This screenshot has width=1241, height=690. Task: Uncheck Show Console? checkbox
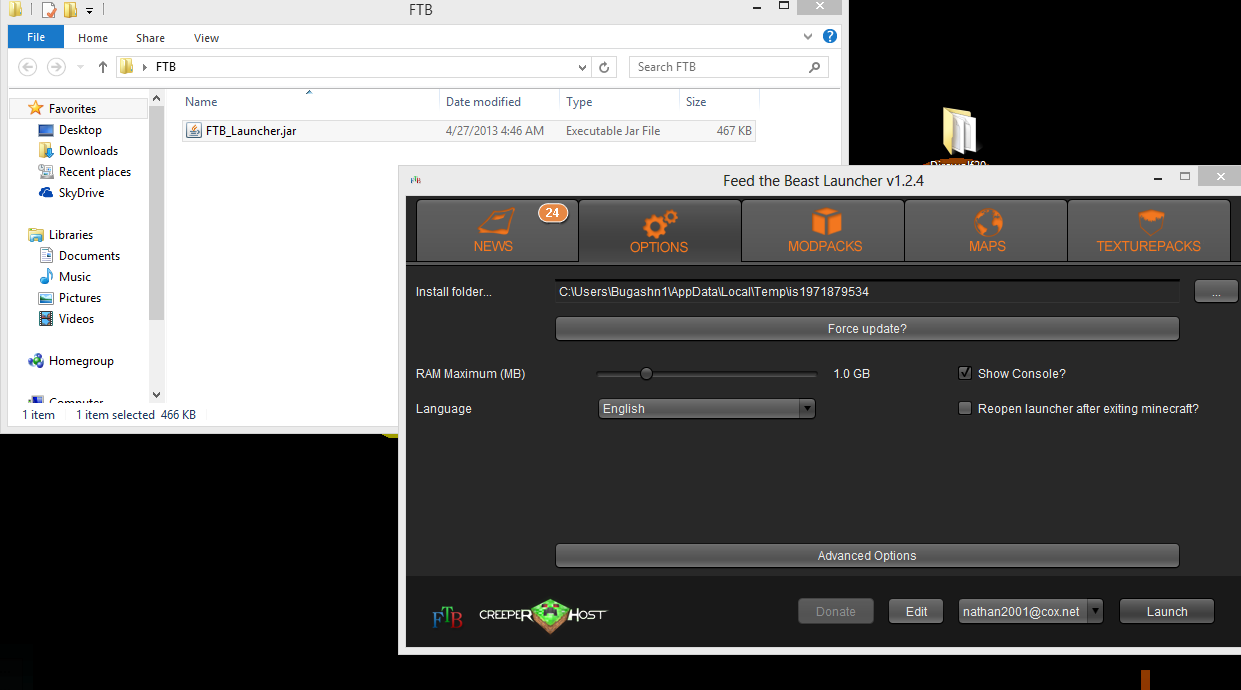[x=965, y=373]
